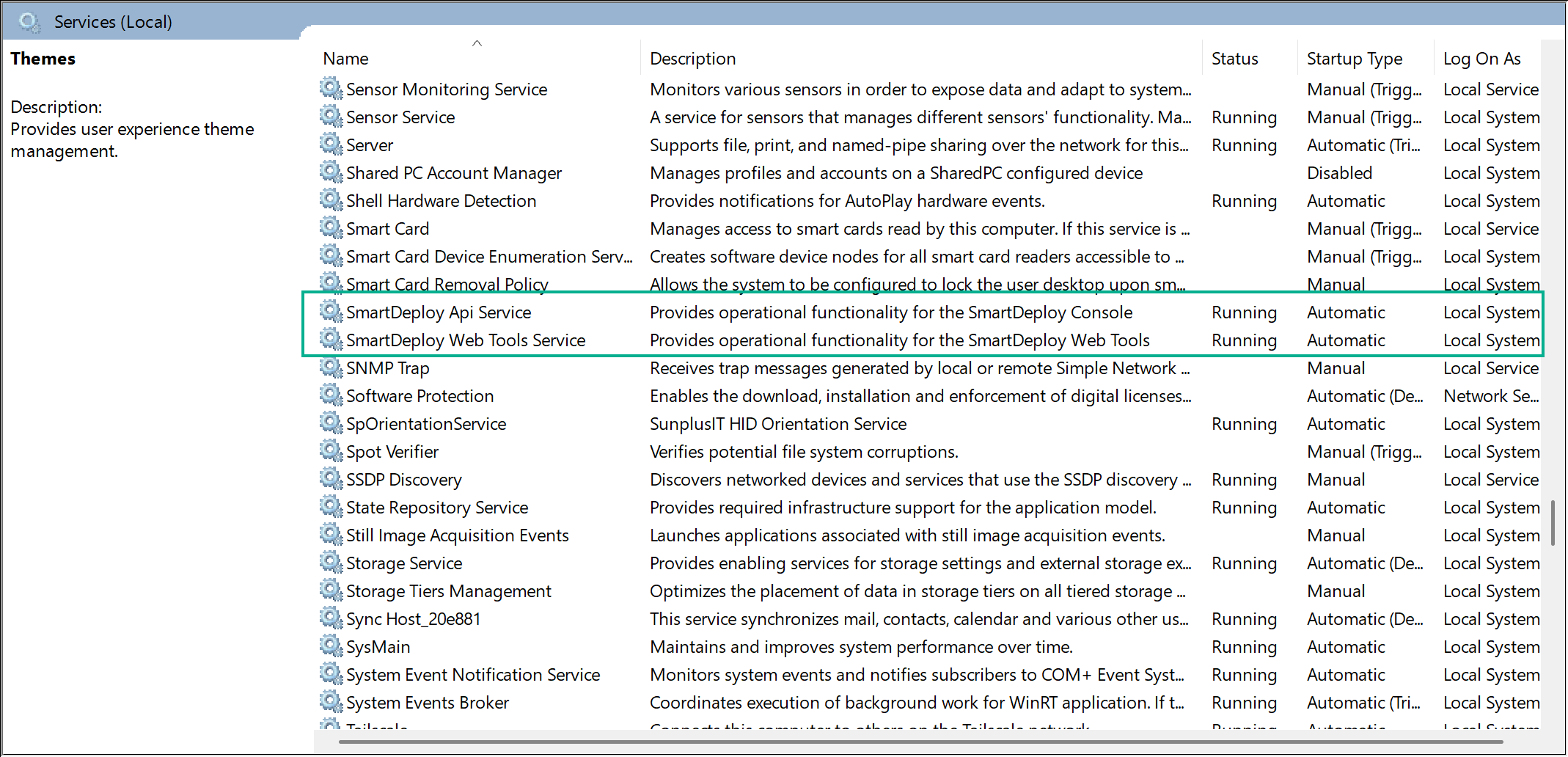Select the Smart Card service name
1568x757 pixels.
point(387,229)
